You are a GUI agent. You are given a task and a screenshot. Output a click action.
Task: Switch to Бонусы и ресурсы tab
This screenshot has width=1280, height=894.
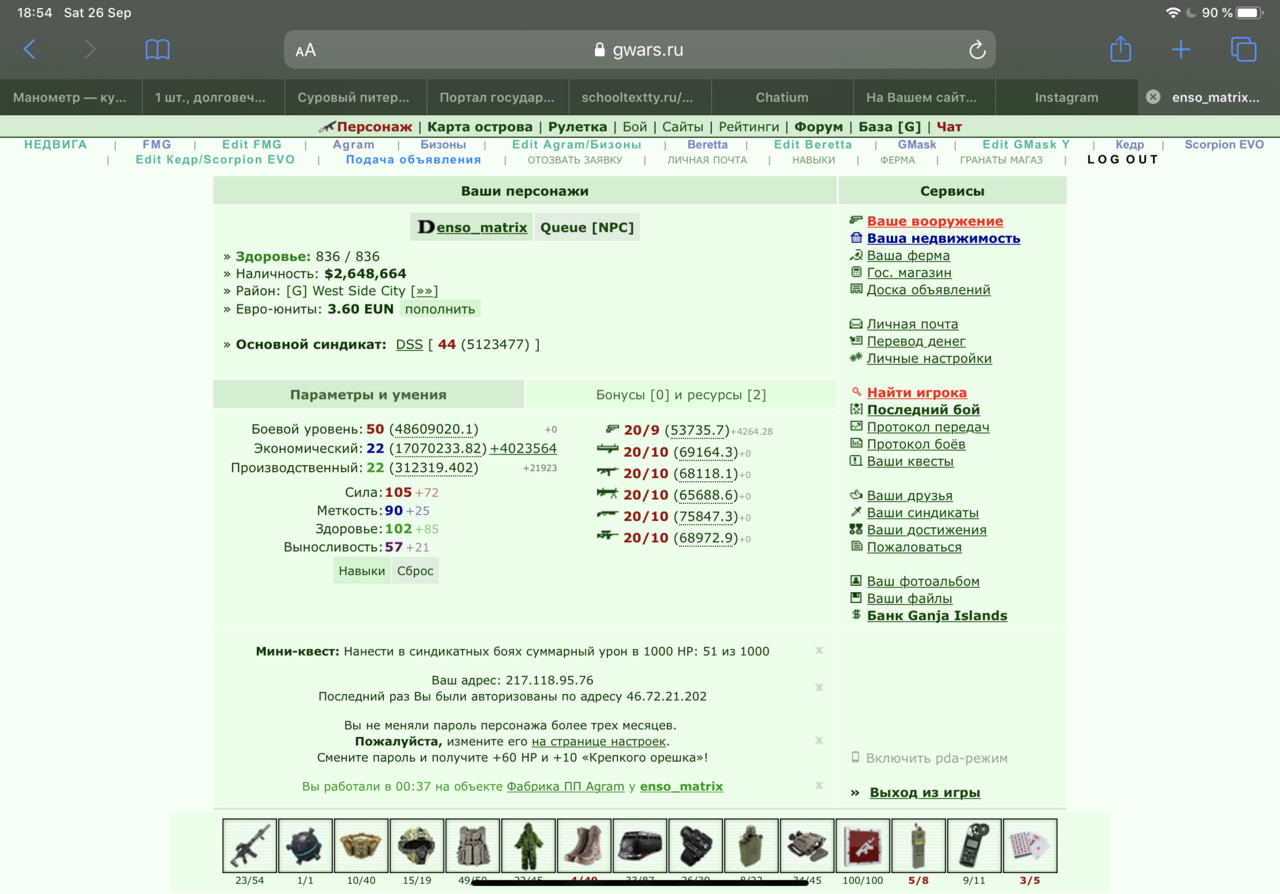681,395
